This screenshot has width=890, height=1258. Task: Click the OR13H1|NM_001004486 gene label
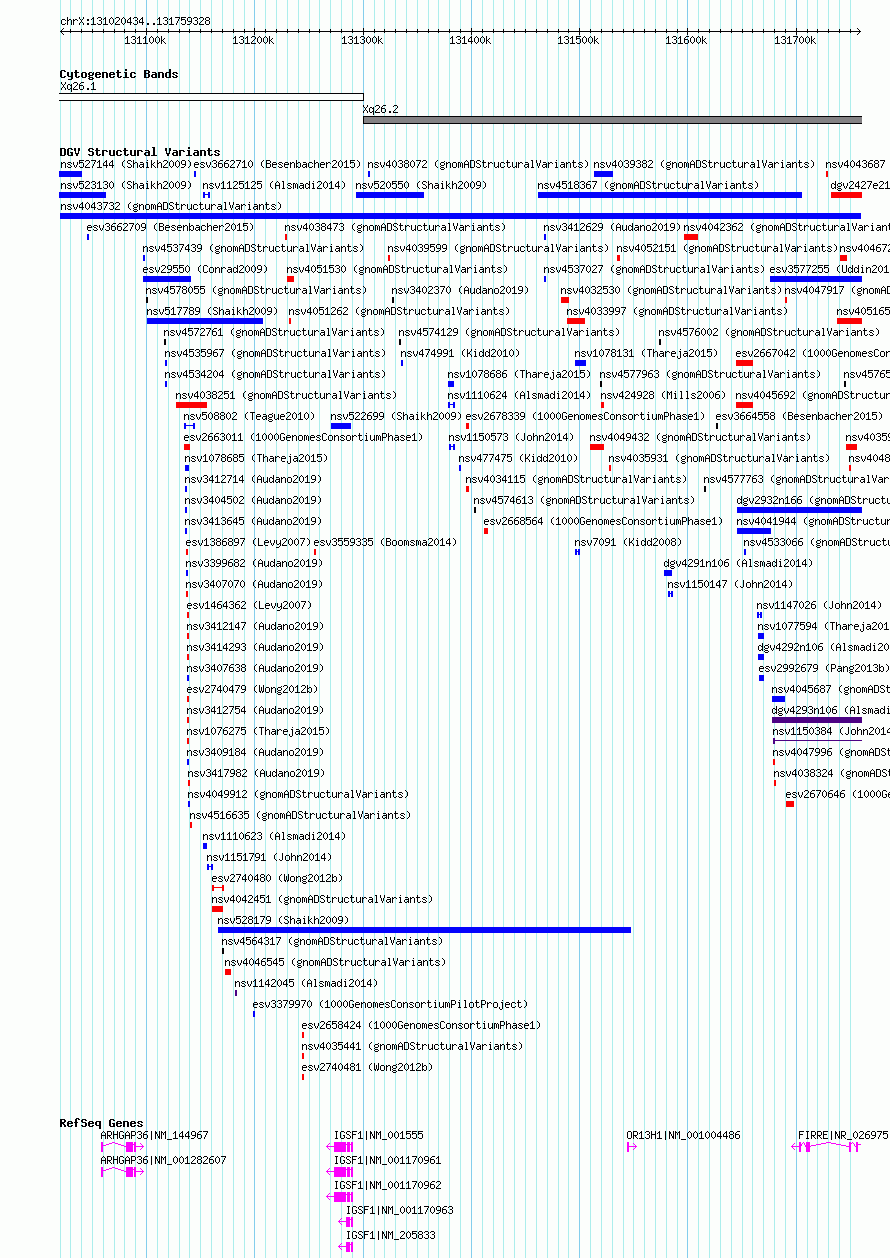[x=683, y=1135]
